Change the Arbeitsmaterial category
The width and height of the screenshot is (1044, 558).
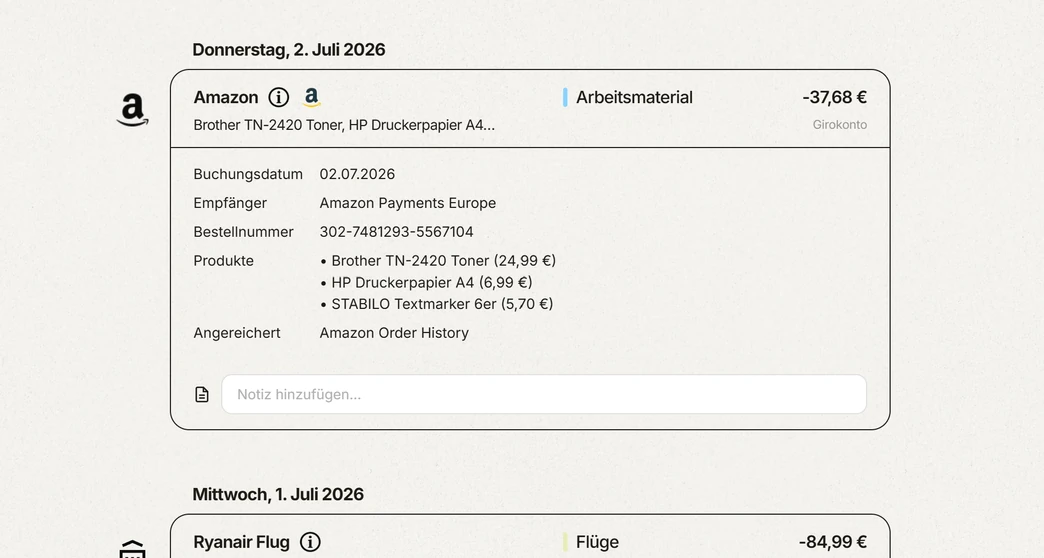coord(634,97)
